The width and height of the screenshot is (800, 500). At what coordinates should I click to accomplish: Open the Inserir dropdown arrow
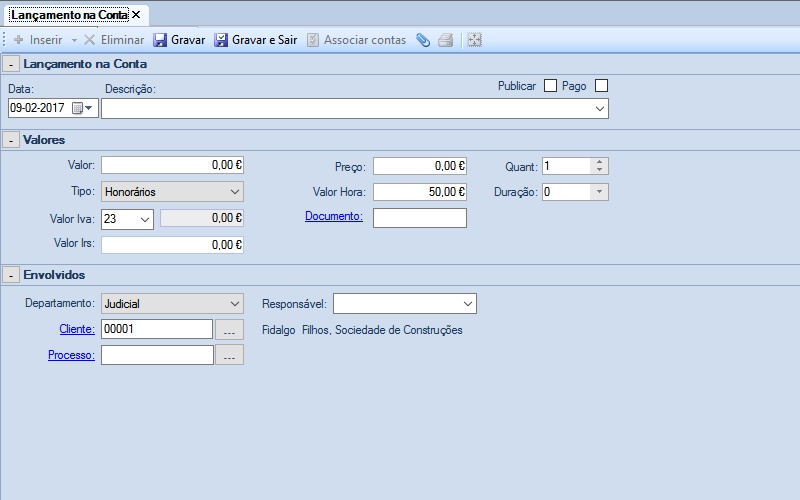pos(74,40)
